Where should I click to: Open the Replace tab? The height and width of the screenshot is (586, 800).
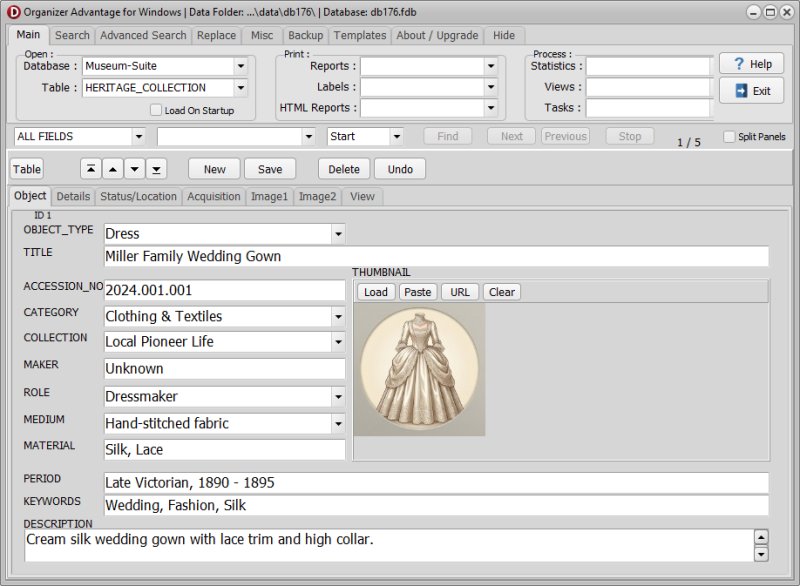tap(216, 35)
